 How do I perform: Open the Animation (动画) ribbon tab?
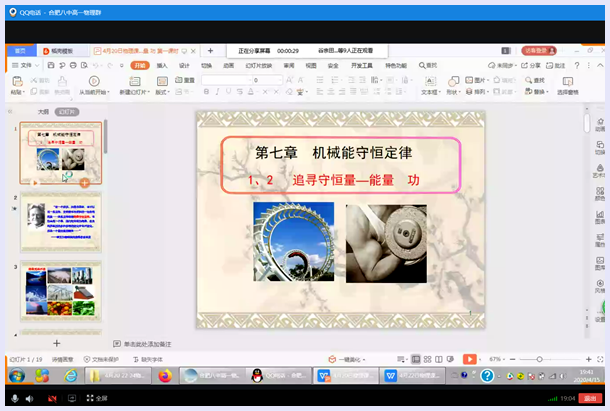[x=228, y=65]
